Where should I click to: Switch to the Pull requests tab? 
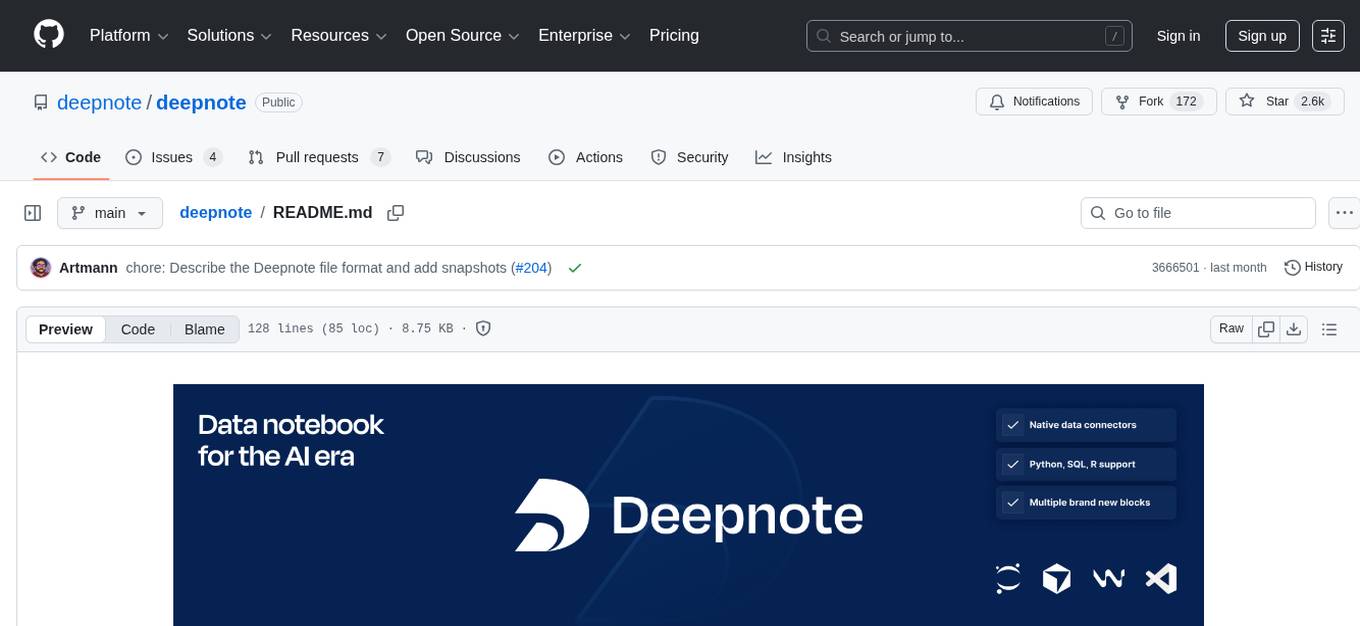(316, 157)
